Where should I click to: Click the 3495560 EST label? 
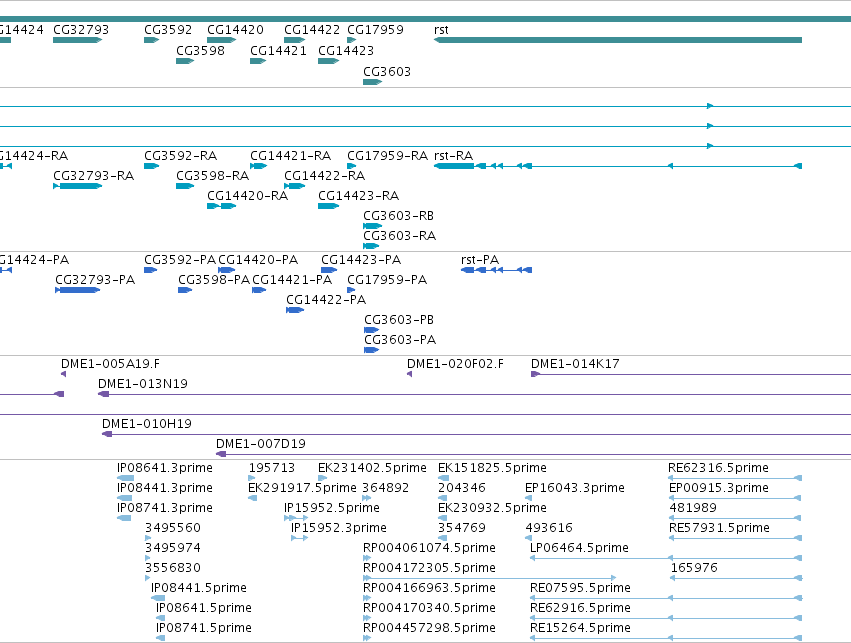coord(173,528)
